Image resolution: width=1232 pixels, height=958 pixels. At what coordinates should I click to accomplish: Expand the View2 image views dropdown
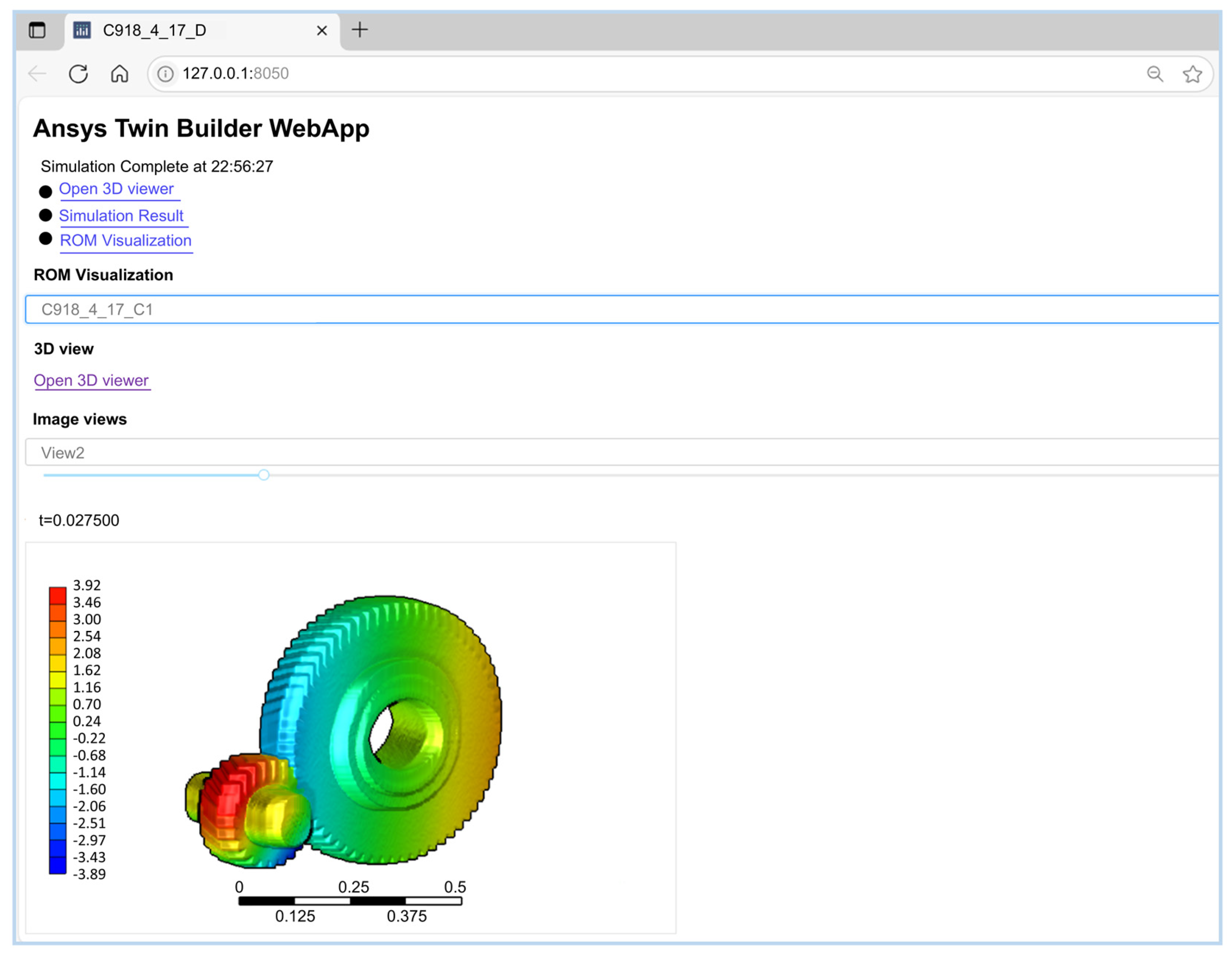[x=621, y=453]
